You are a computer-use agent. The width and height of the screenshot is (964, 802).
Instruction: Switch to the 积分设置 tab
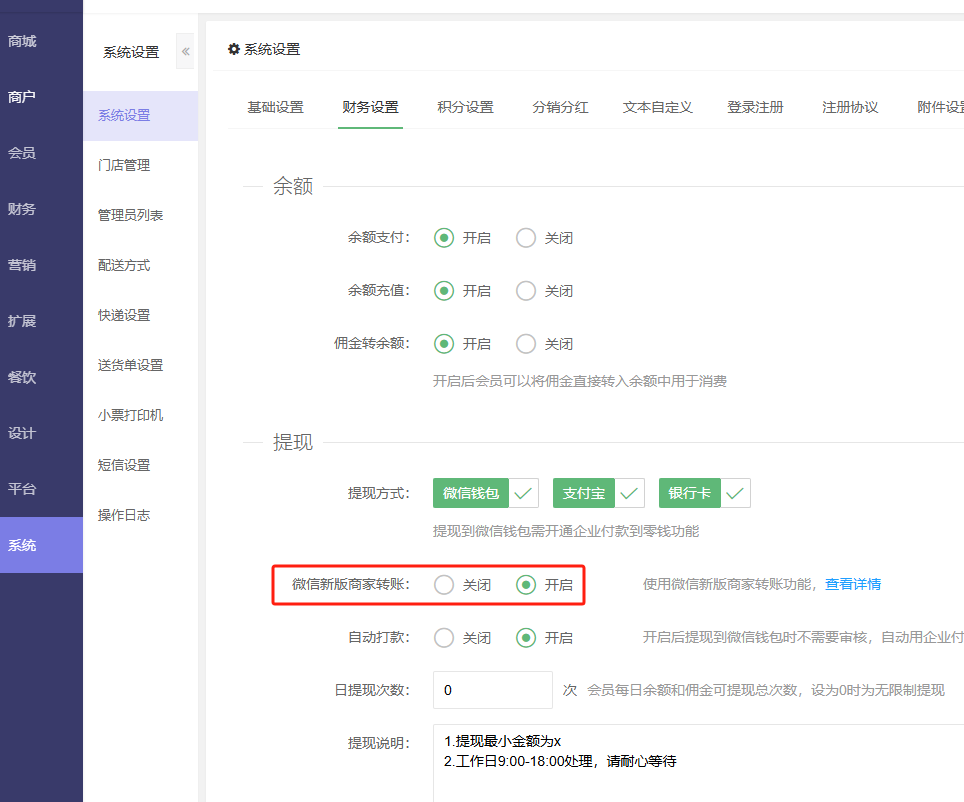point(465,107)
